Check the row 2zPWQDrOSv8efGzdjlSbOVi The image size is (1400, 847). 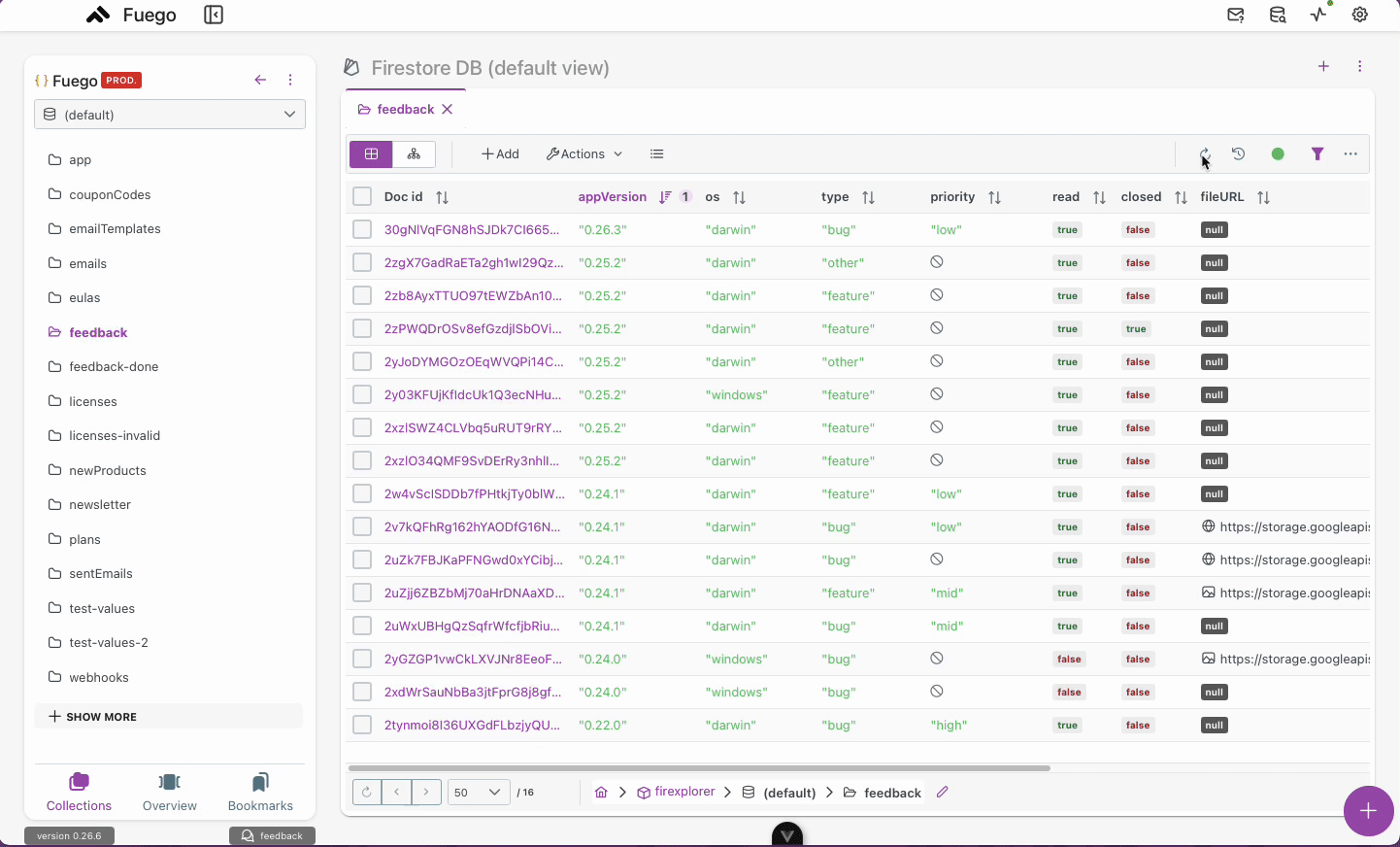point(362,328)
